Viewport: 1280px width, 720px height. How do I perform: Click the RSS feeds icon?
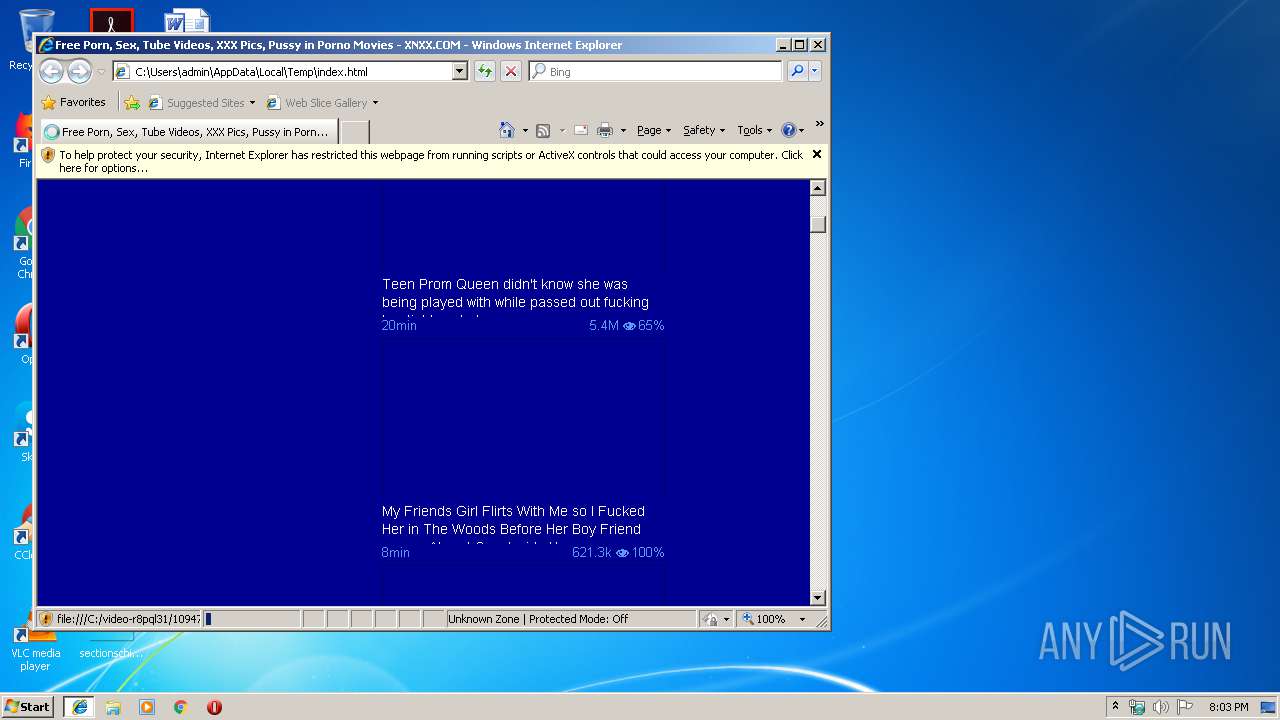click(543, 130)
